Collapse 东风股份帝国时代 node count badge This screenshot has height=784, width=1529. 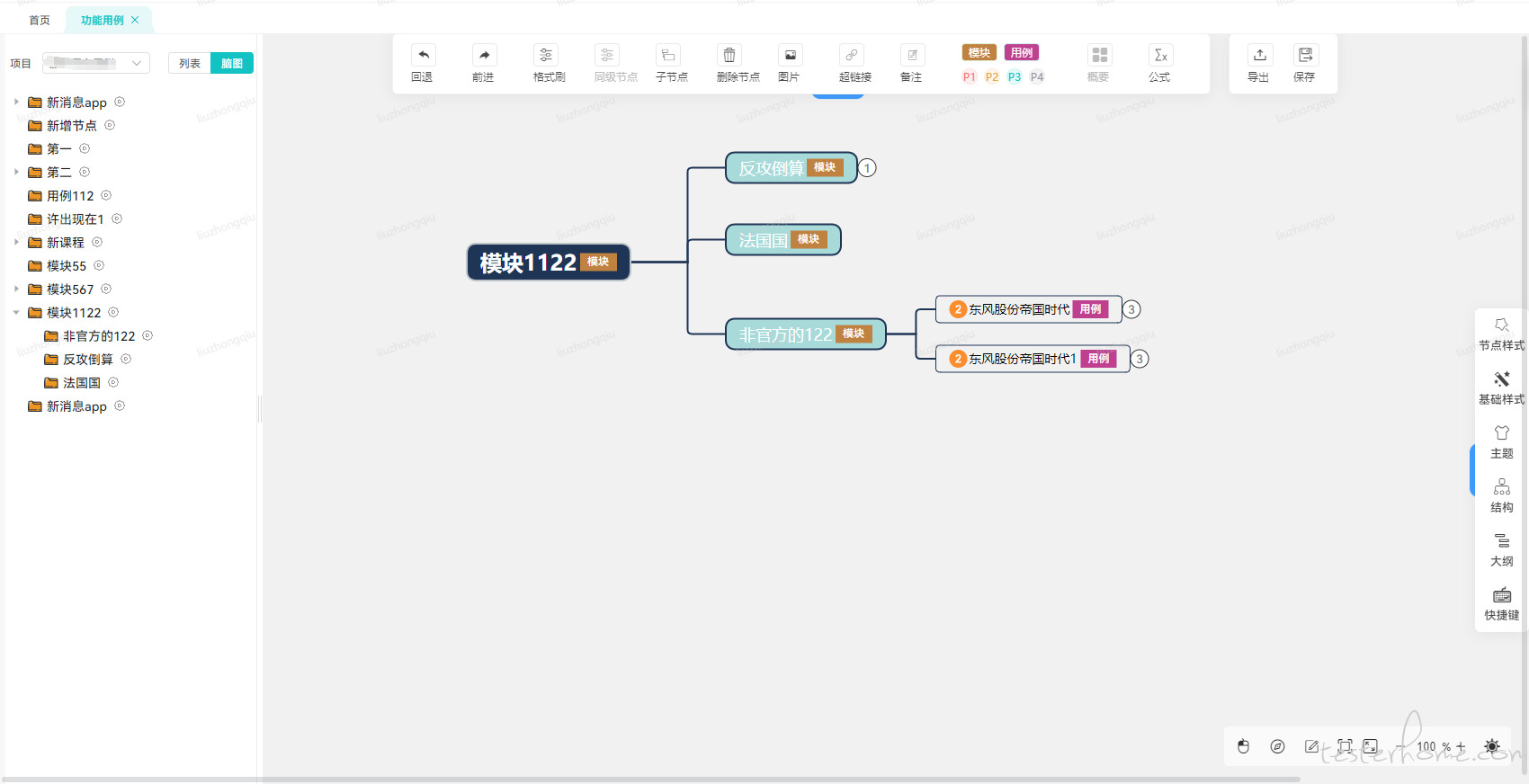1131,309
